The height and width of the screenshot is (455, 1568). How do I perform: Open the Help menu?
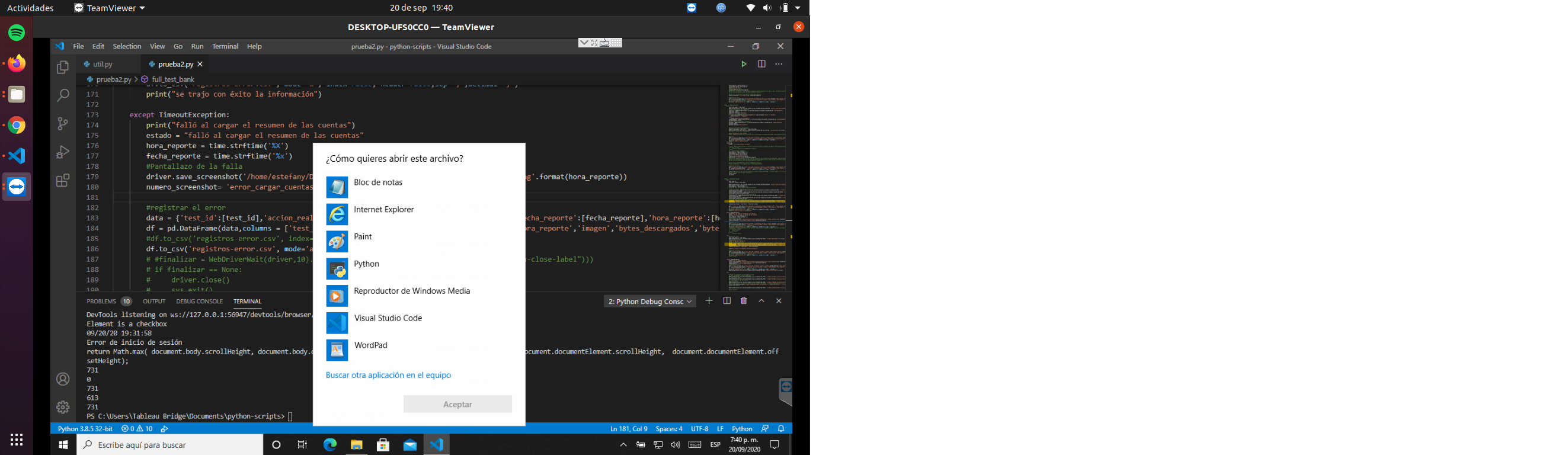click(254, 46)
